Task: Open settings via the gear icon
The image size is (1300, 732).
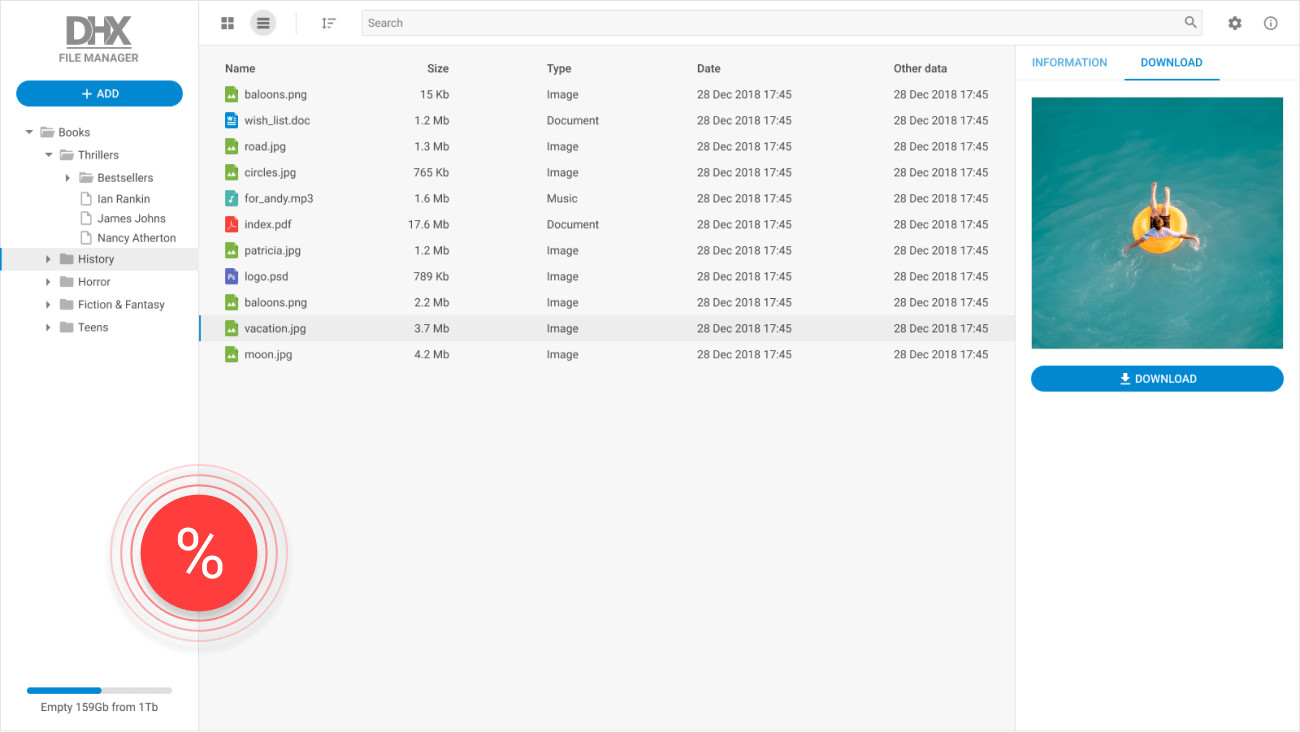Action: click(1235, 22)
